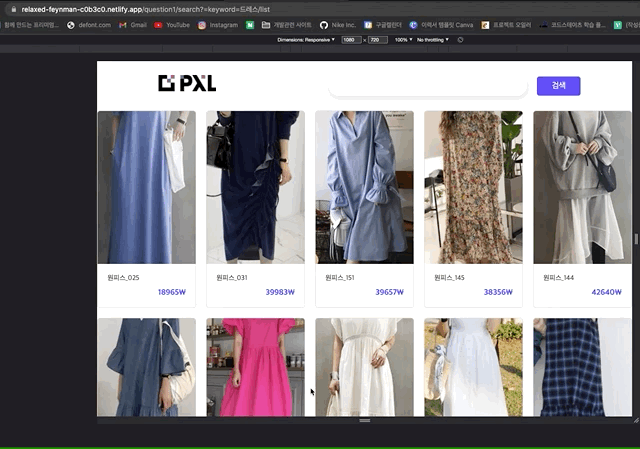Open the 100% zoom dropdown
The height and width of the screenshot is (449, 640).
[402, 39]
